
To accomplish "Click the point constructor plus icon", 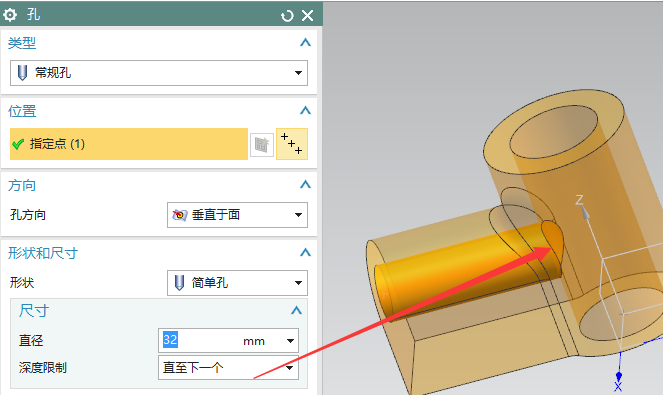I will 292,144.
